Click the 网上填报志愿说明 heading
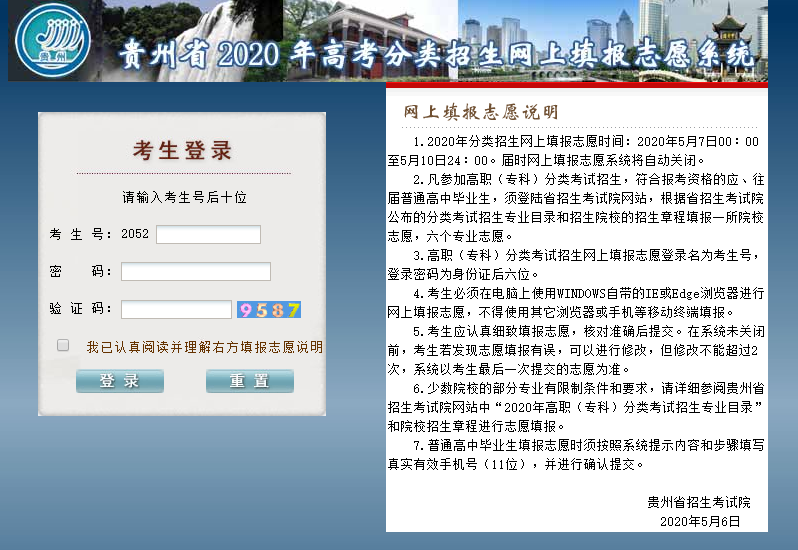The width and height of the screenshot is (798, 550). [x=481, y=111]
